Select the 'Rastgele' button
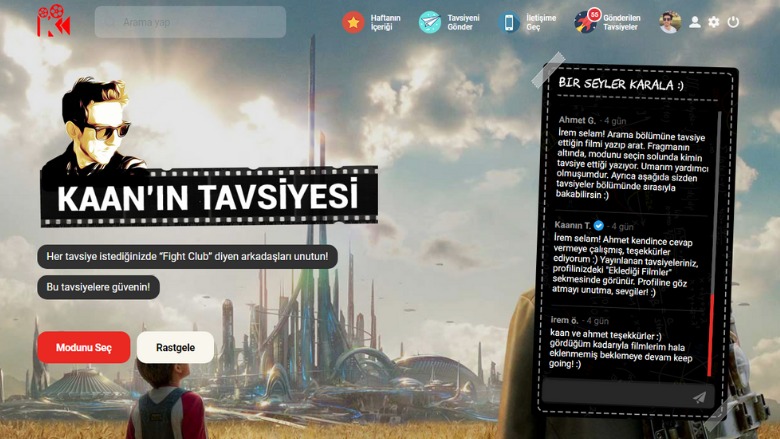The height and width of the screenshot is (439, 780). pos(175,347)
